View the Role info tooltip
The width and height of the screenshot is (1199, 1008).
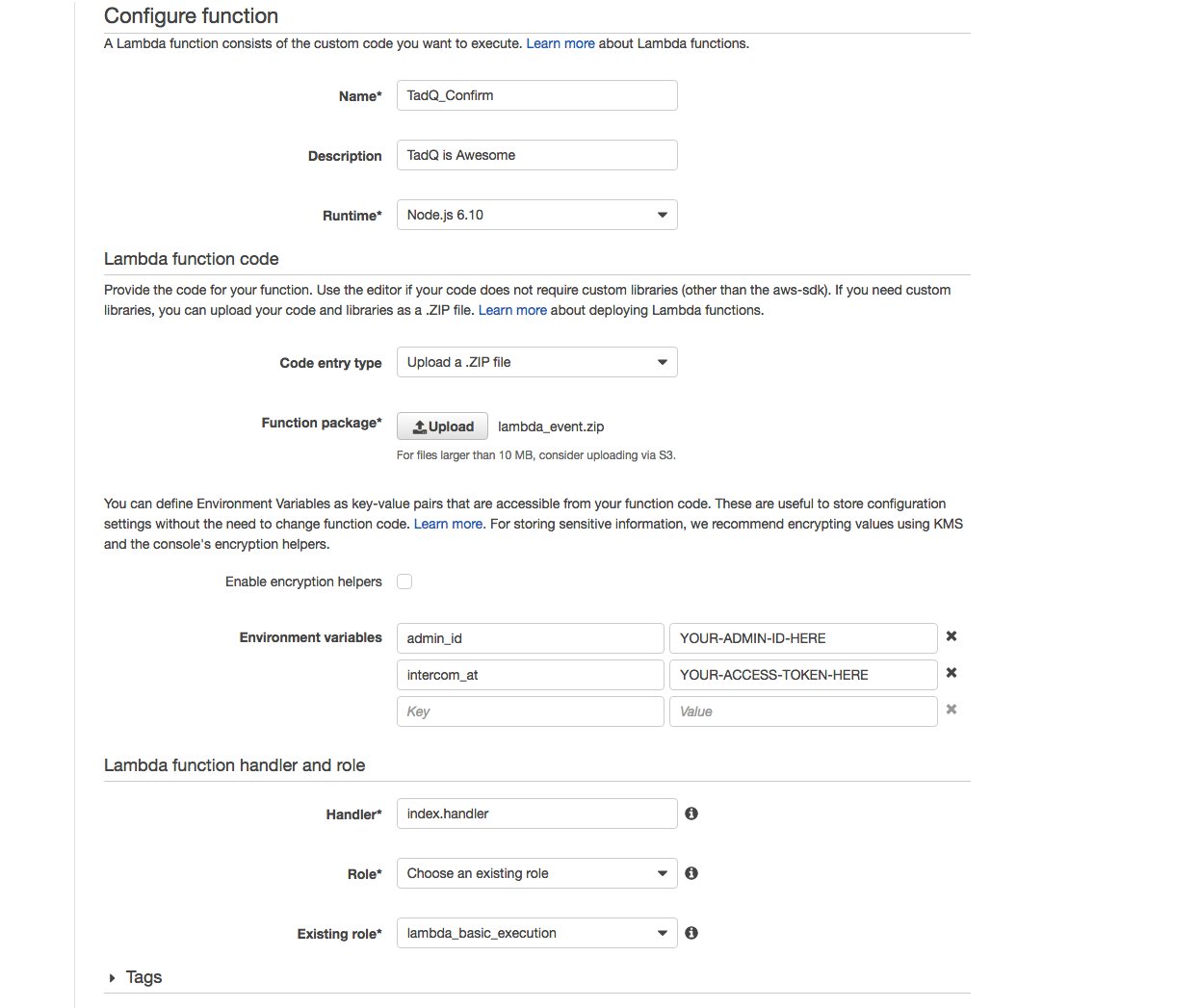pyautogui.click(x=691, y=873)
